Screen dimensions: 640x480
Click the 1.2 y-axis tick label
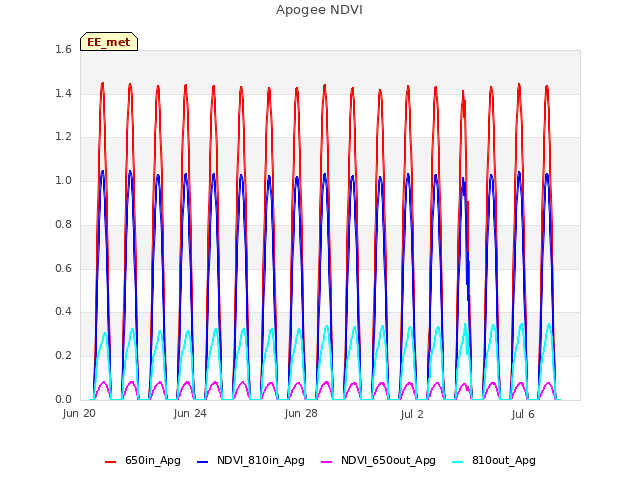tap(63, 136)
